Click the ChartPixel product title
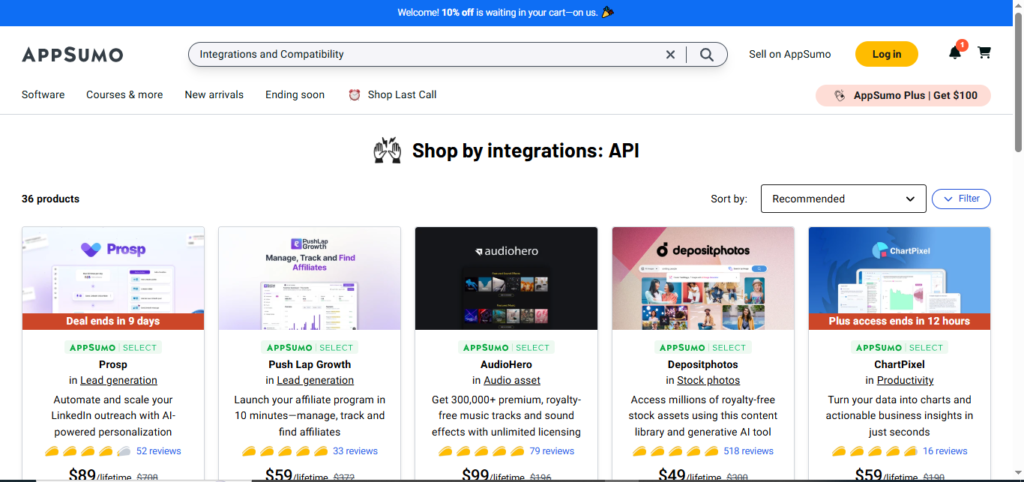 [x=899, y=364]
